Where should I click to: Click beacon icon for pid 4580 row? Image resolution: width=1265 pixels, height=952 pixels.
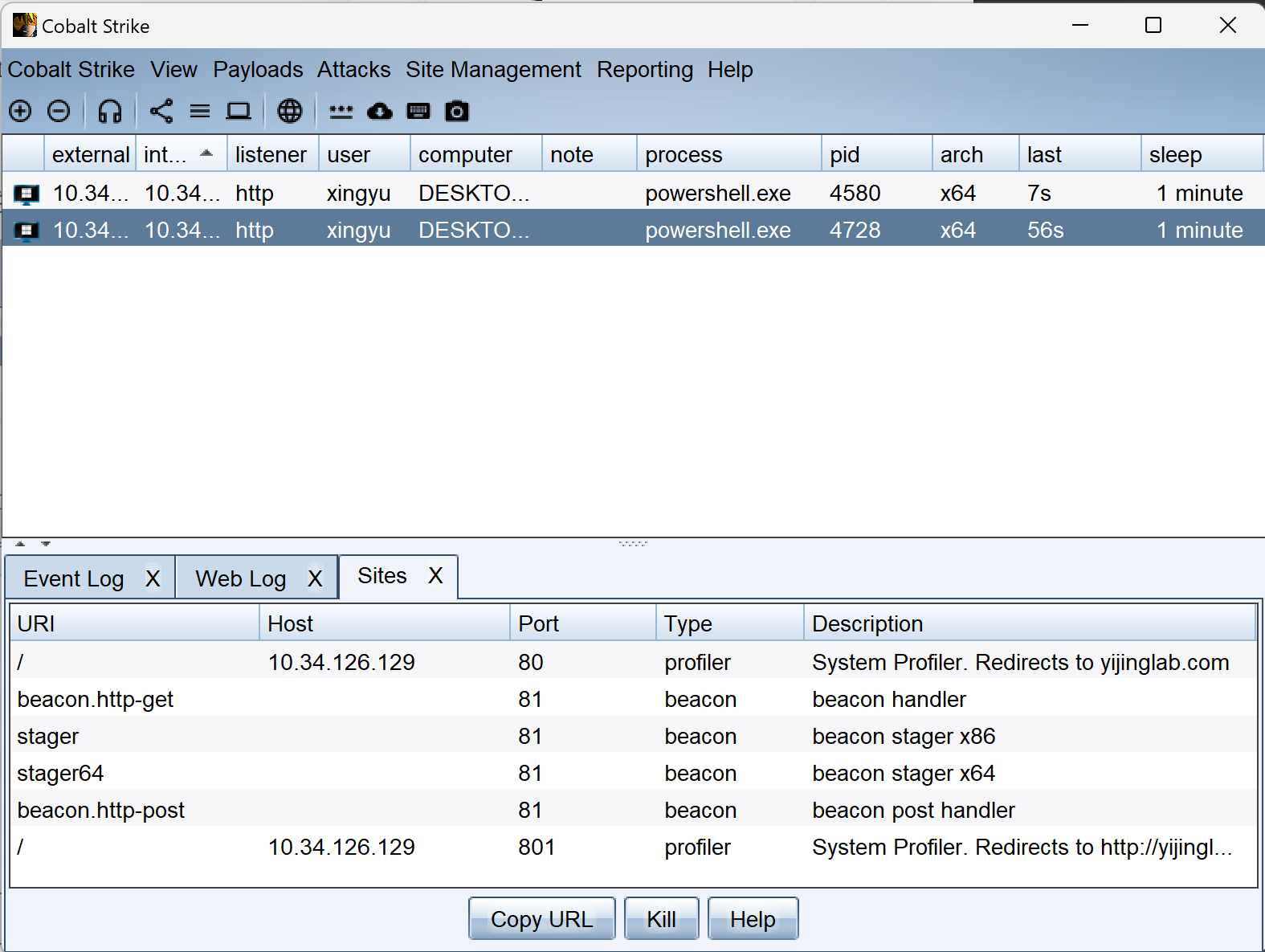click(27, 194)
